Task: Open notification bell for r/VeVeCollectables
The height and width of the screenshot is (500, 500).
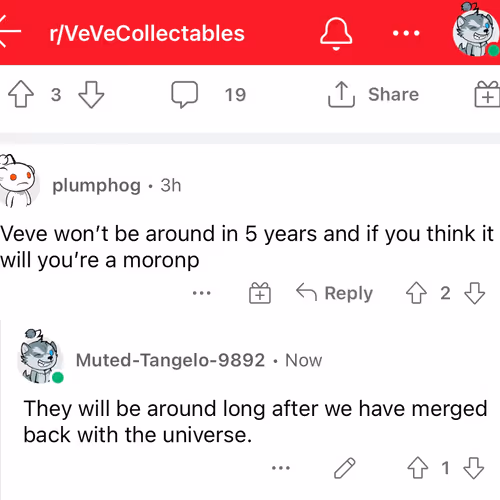Action: pos(336,33)
